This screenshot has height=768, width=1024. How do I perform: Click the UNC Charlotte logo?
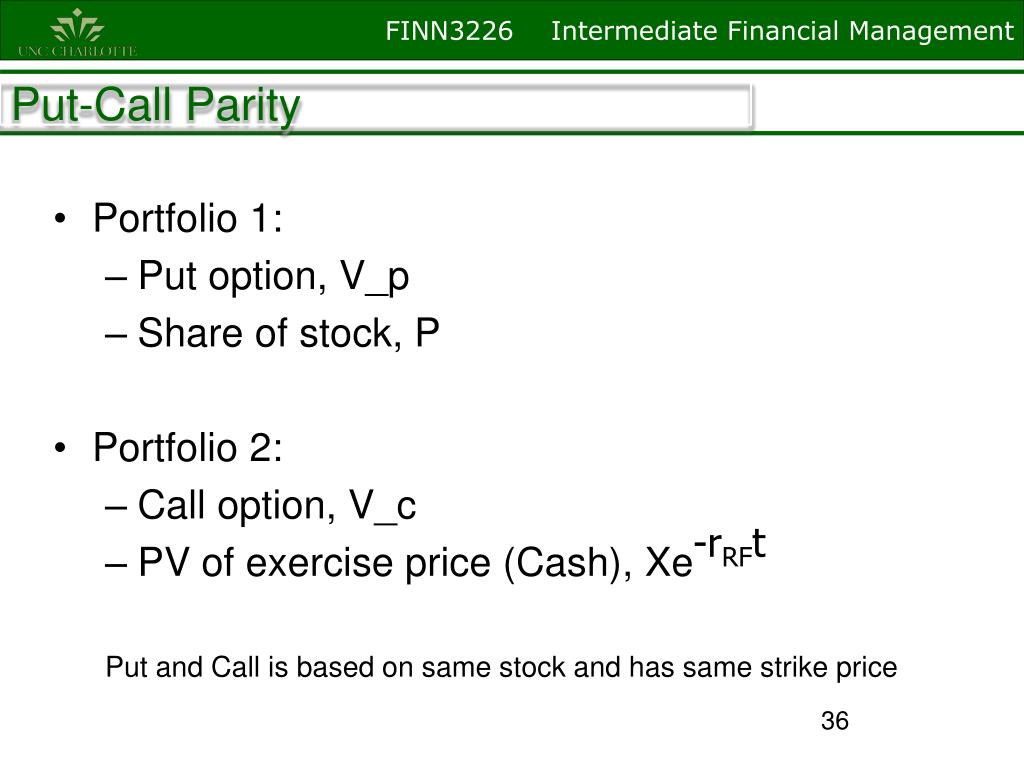tap(77, 32)
